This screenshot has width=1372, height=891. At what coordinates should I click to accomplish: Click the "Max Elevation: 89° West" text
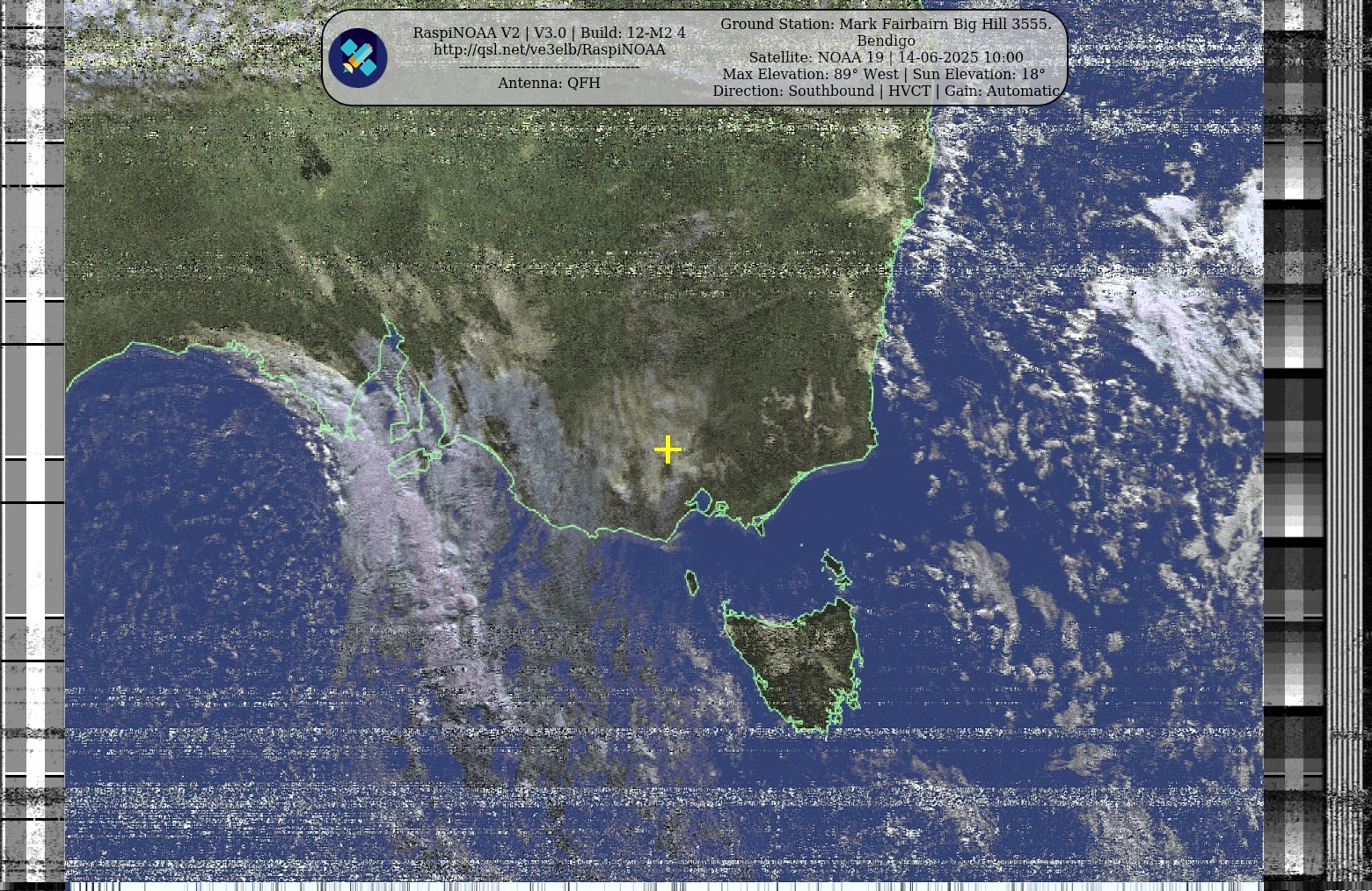[810, 74]
